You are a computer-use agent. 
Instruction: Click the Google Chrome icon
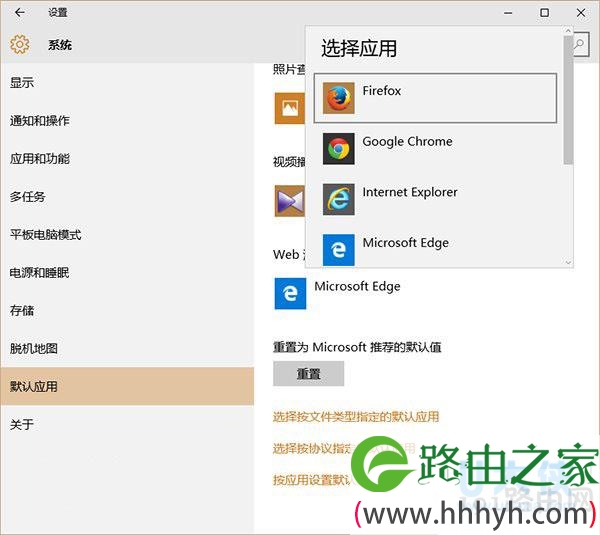point(338,148)
